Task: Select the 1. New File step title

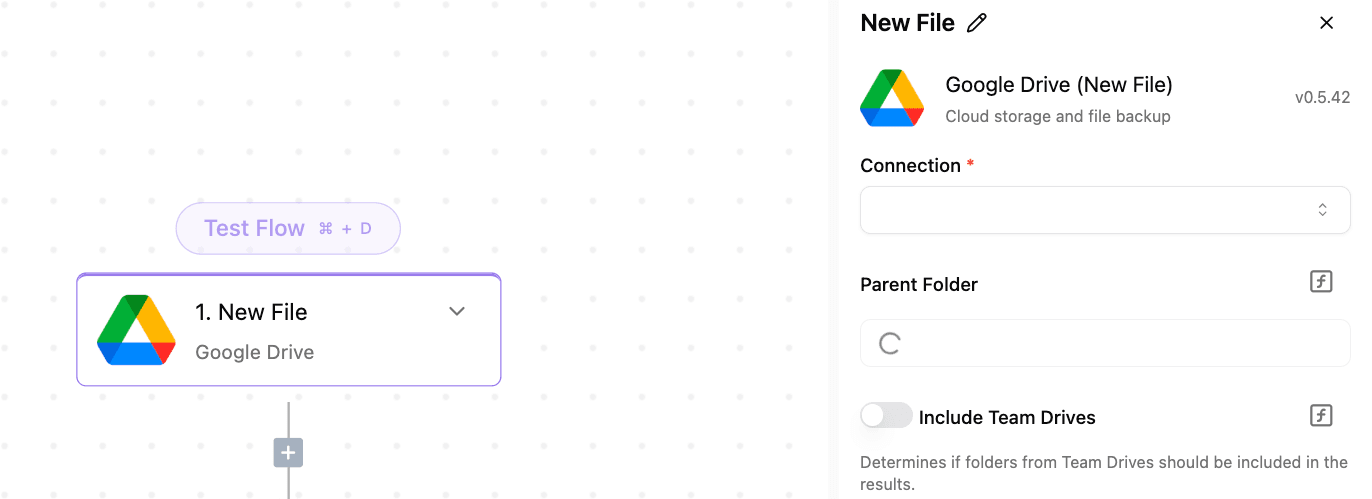Action: [251, 312]
